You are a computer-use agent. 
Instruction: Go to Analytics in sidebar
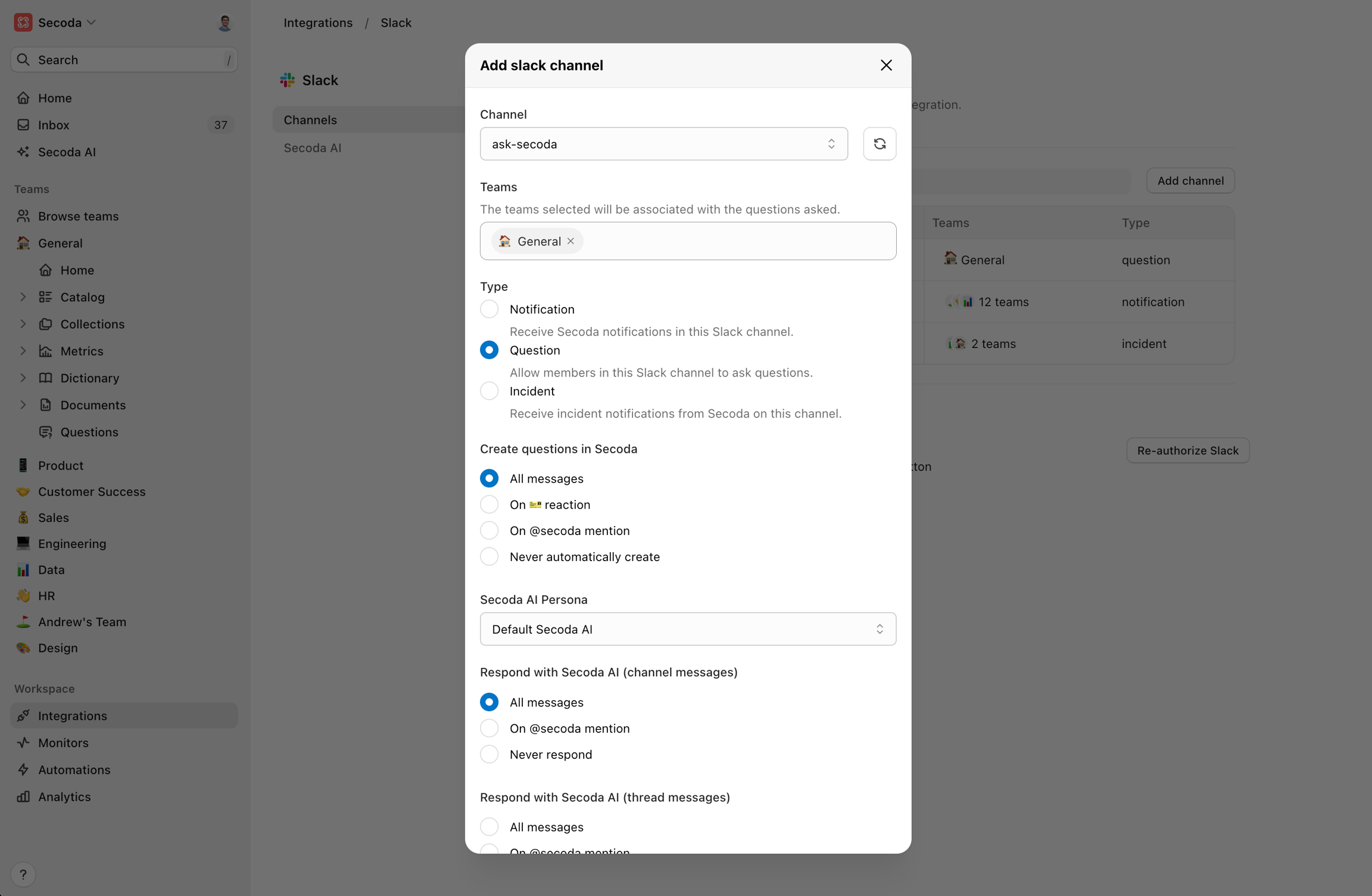(64, 797)
